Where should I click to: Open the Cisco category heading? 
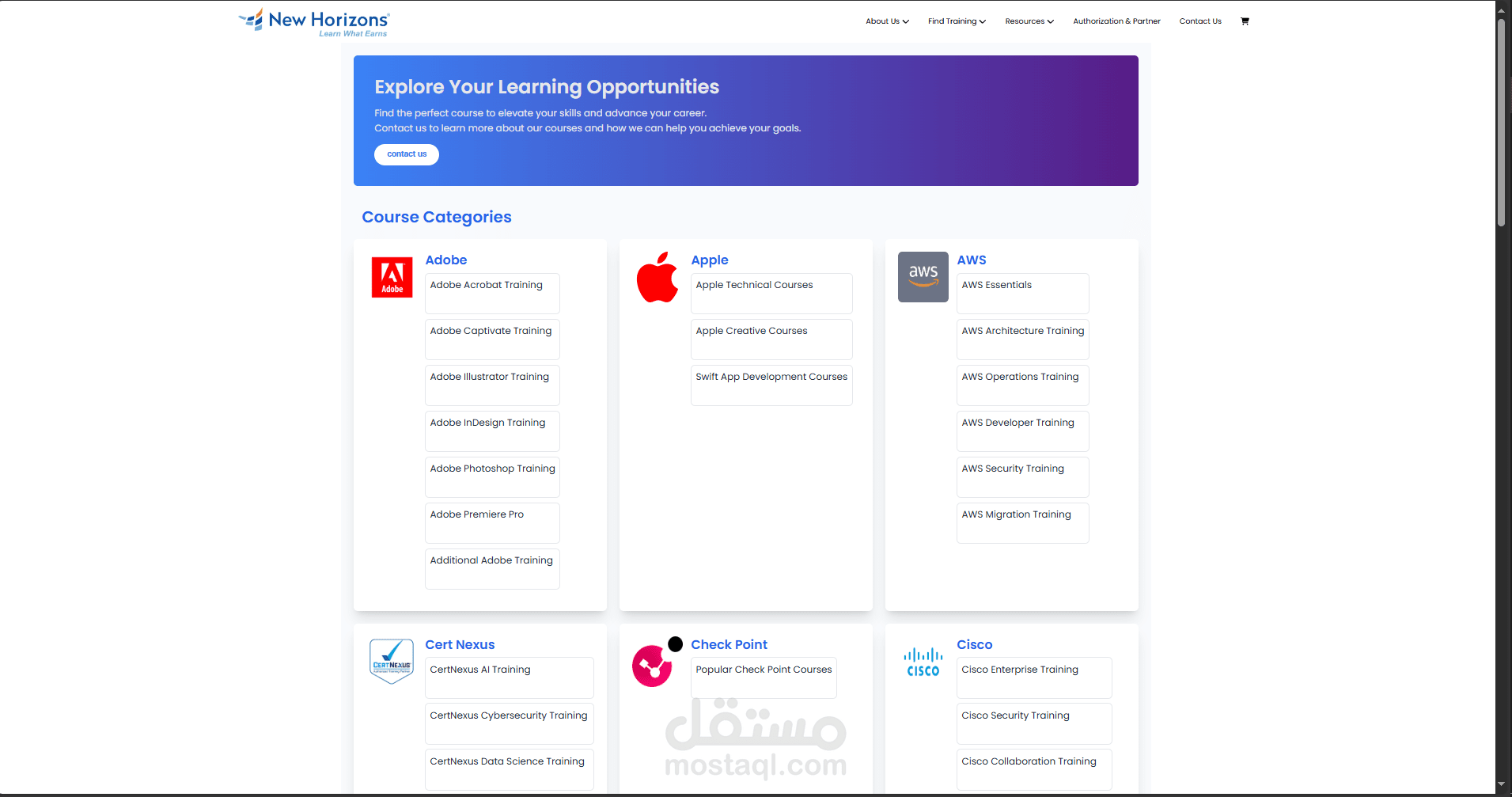tap(974, 644)
